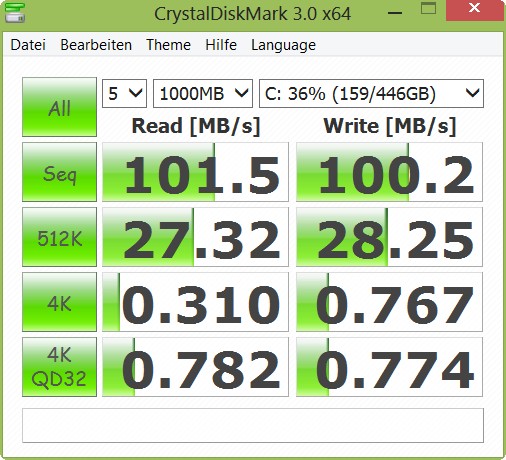The height and width of the screenshot is (460, 506).
Task: Click the empty comment field at the bottom
Action: (x=253, y=426)
